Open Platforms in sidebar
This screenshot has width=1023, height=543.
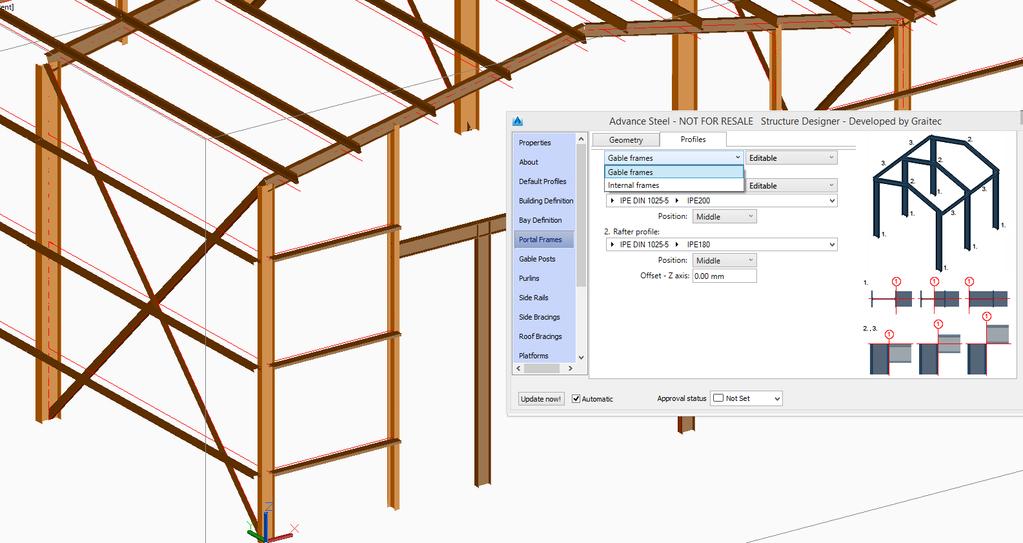tap(534, 356)
